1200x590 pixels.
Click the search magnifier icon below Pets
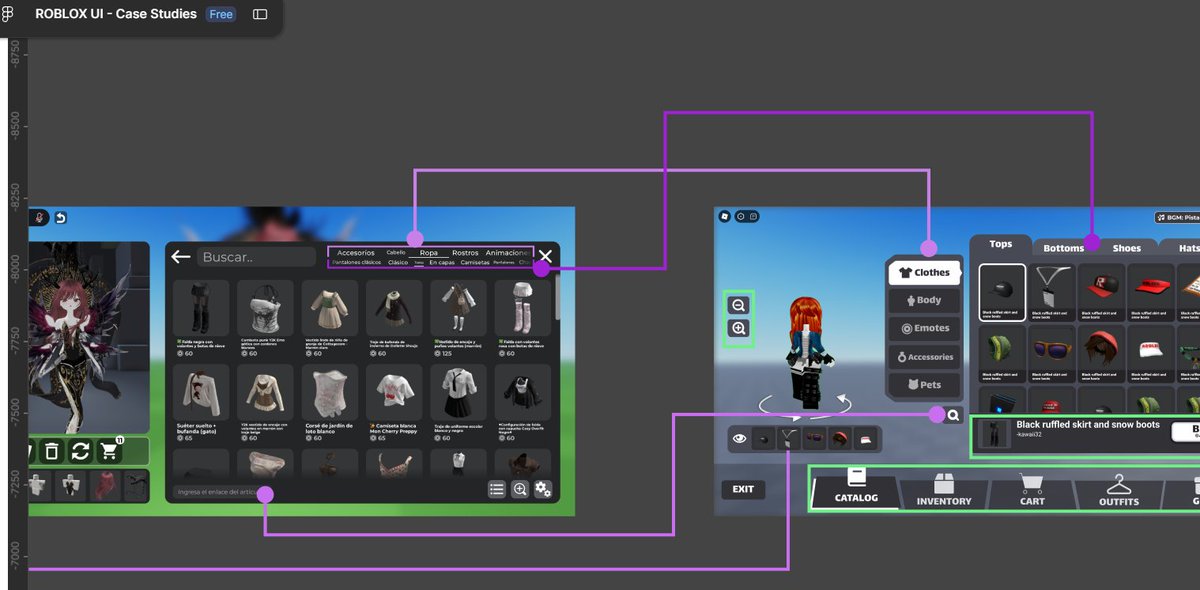[954, 415]
